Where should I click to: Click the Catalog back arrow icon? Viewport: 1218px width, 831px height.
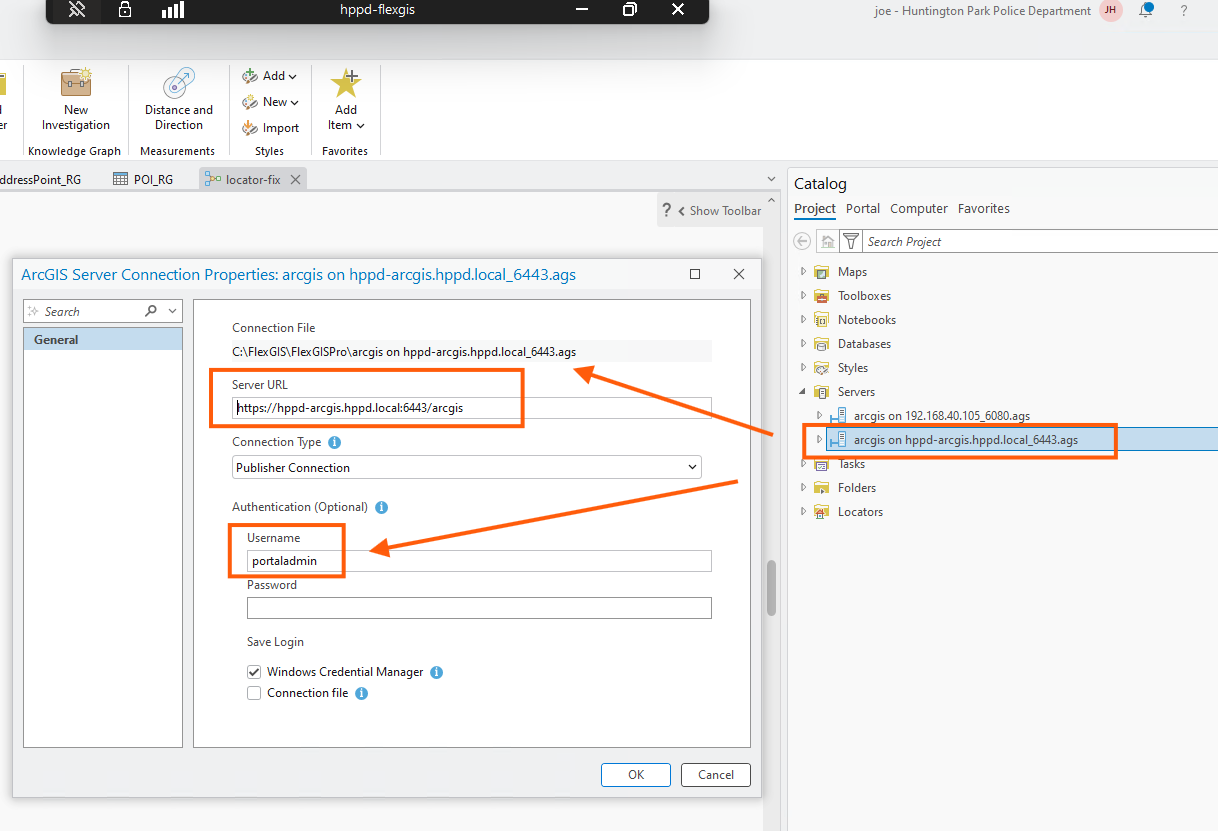[x=802, y=241]
